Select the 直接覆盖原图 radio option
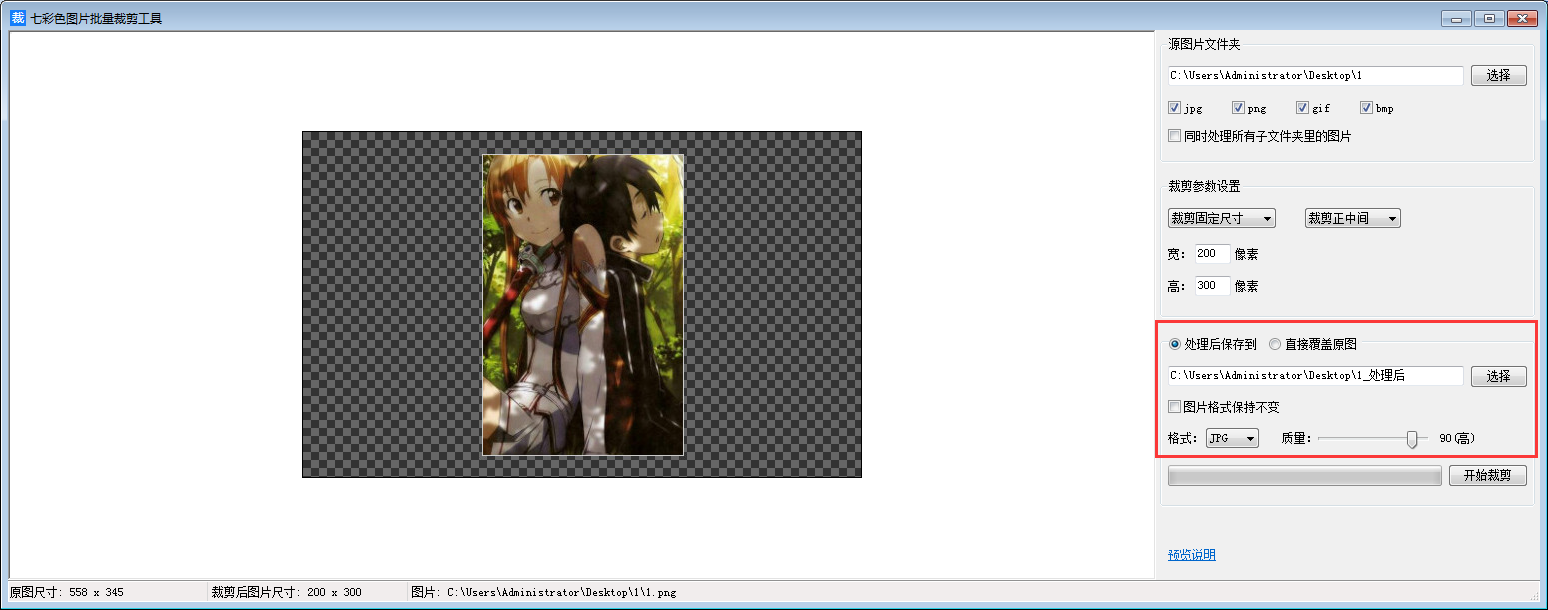This screenshot has width=1548, height=610. (x=1275, y=344)
